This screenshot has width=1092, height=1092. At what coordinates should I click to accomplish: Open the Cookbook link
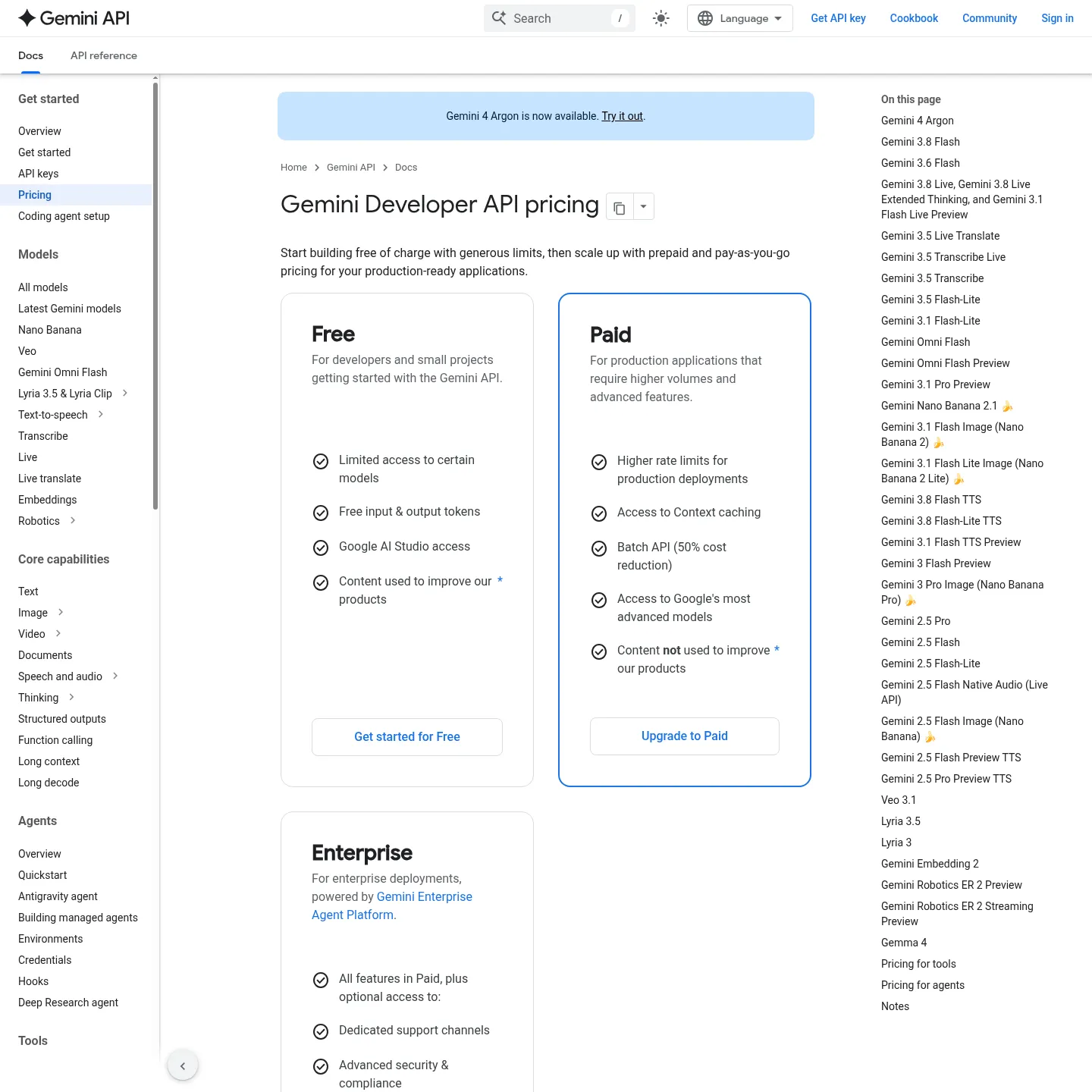[914, 18]
